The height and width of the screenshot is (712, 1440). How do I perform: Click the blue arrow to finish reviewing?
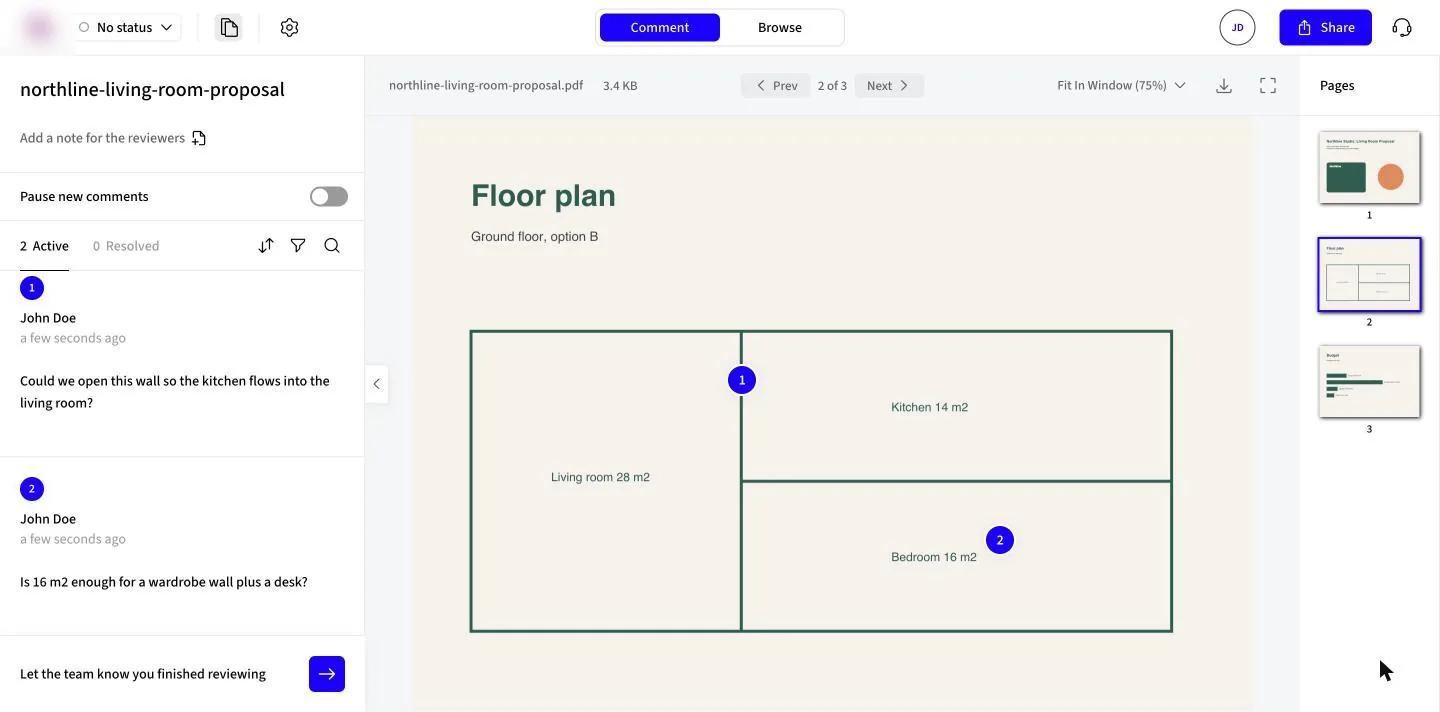[327, 674]
